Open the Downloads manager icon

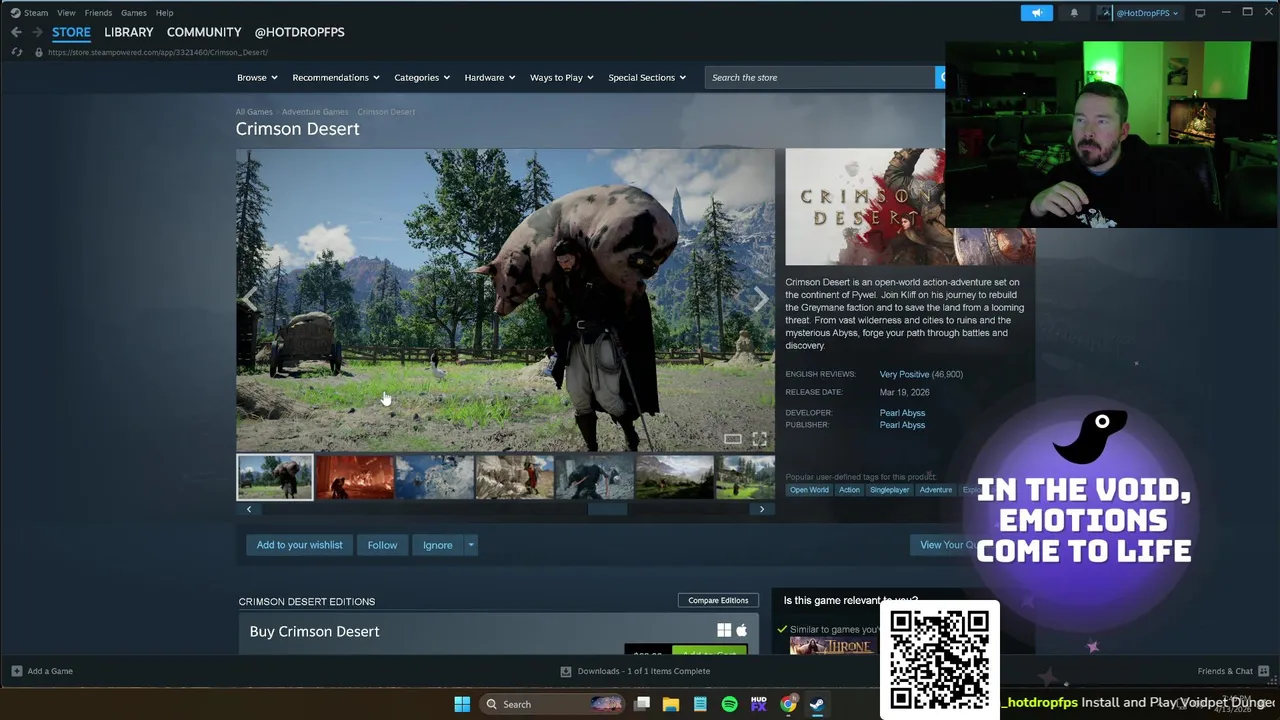[566, 671]
